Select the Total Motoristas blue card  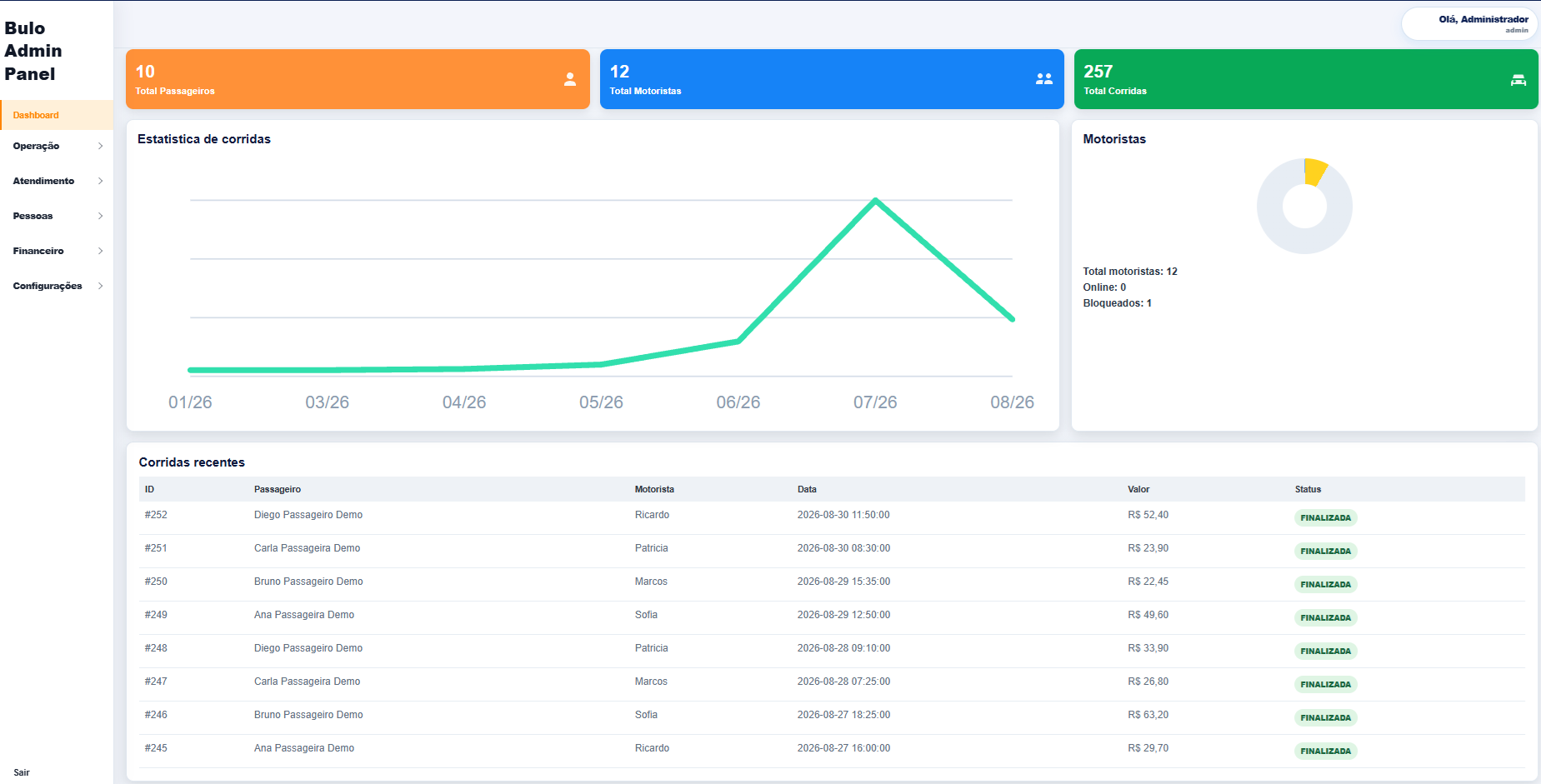(x=832, y=79)
